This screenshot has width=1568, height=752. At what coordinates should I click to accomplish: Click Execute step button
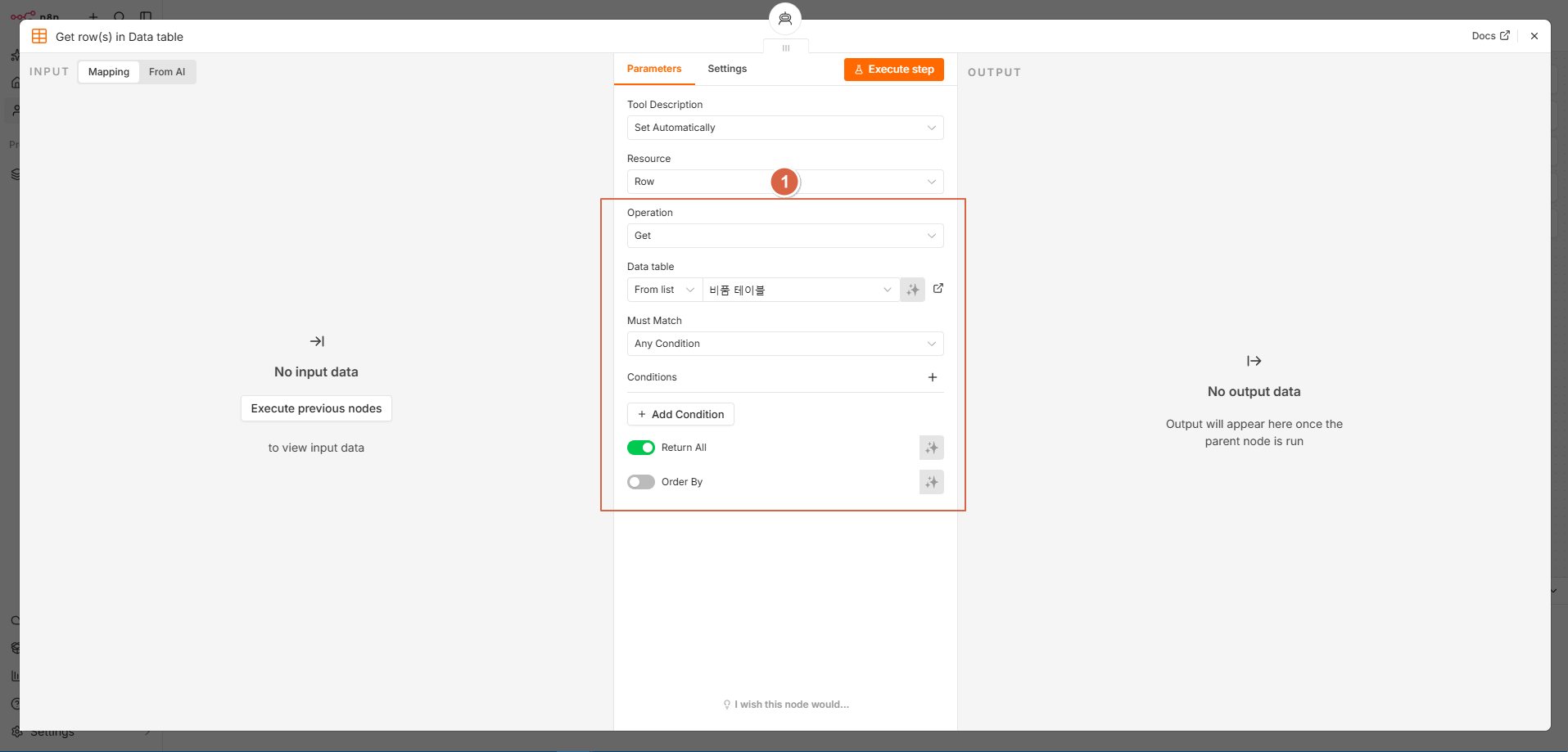(894, 70)
